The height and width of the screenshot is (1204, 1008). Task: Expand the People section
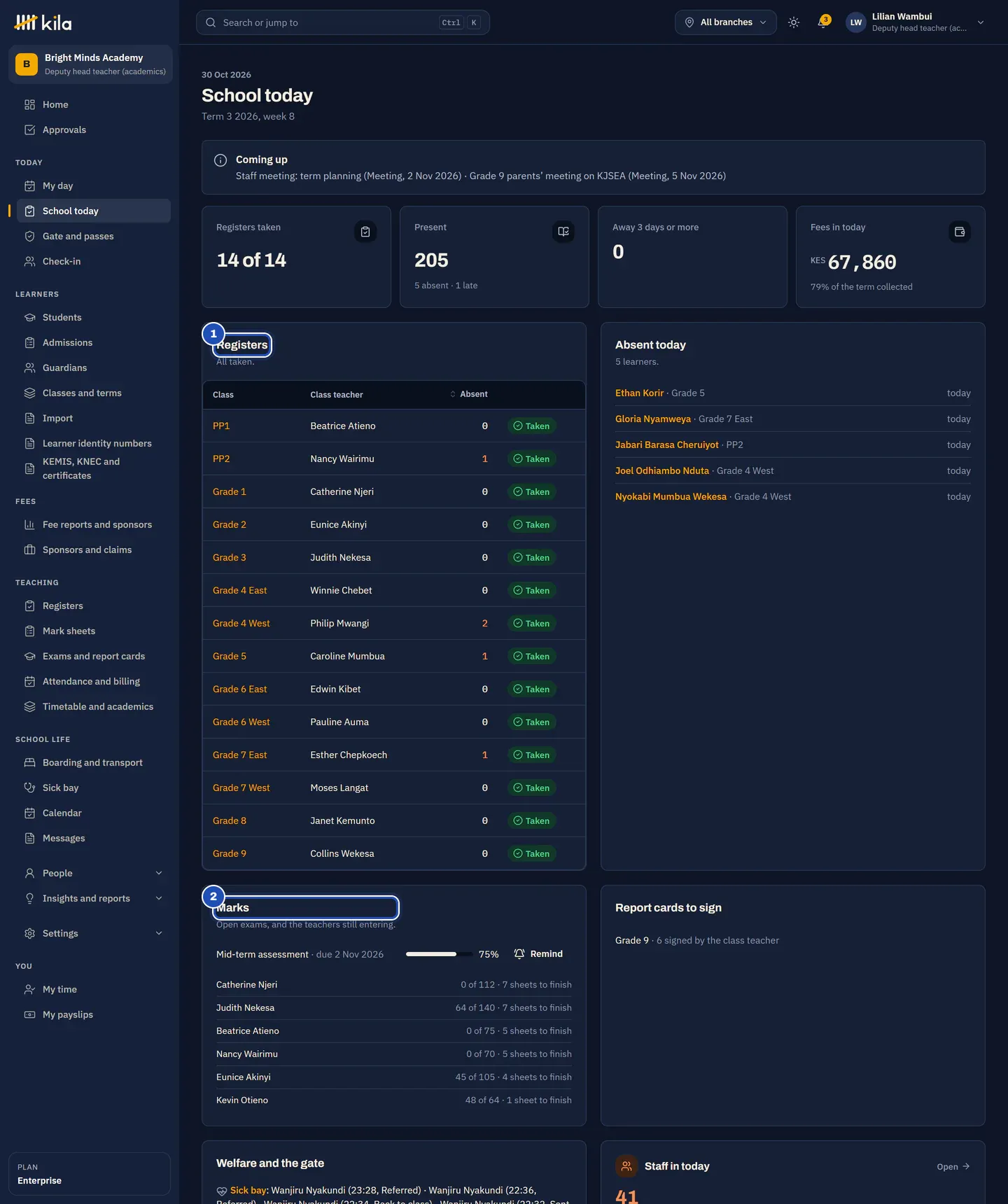(x=94, y=873)
